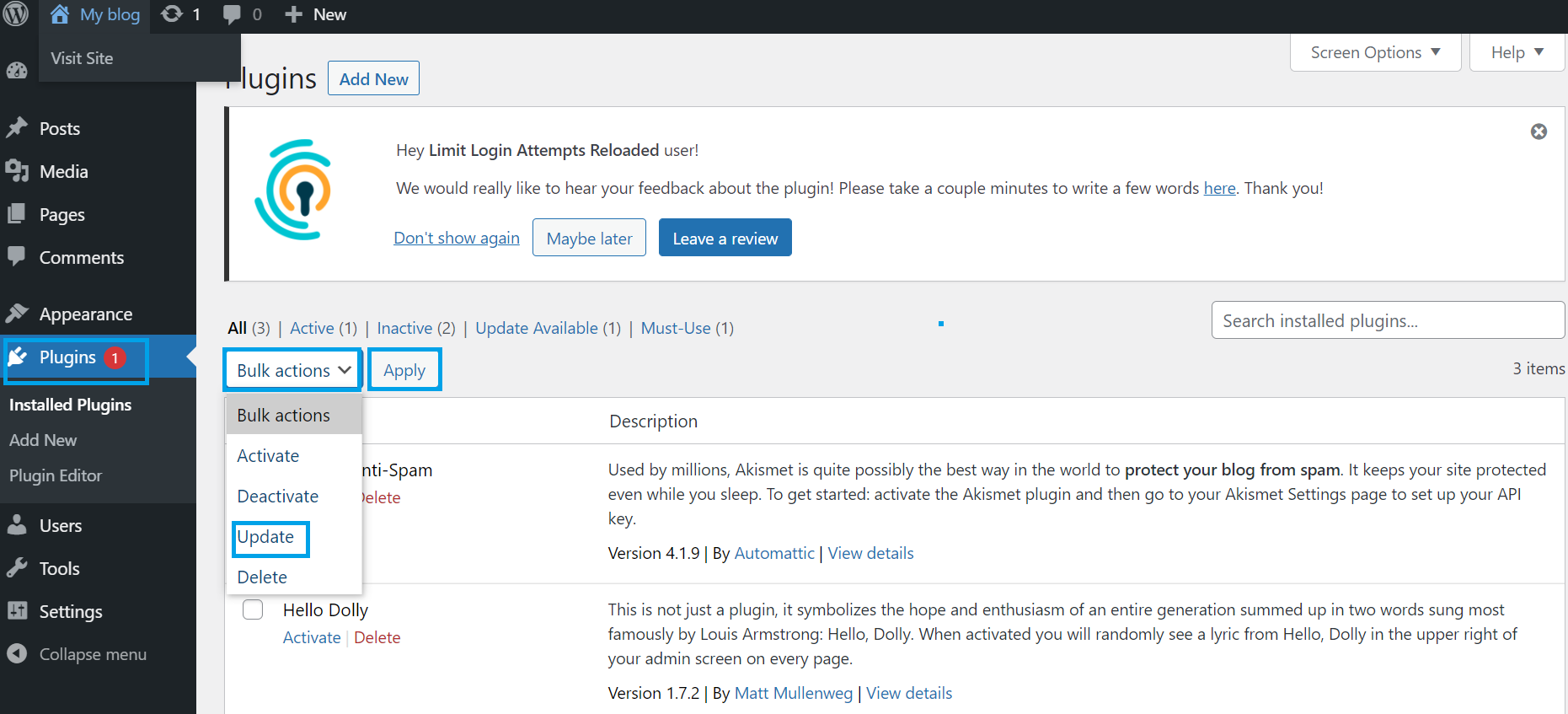Click the Media library icon
Viewport: 1568px width, 714px height.
click(x=17, y=171)
